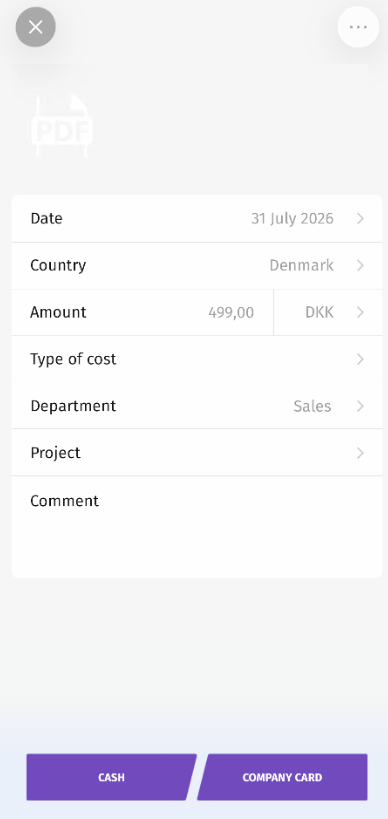Screen dimensions: 388x819
Task: Expand the DKK currency chevron
Action: click(x=360, y=312)
